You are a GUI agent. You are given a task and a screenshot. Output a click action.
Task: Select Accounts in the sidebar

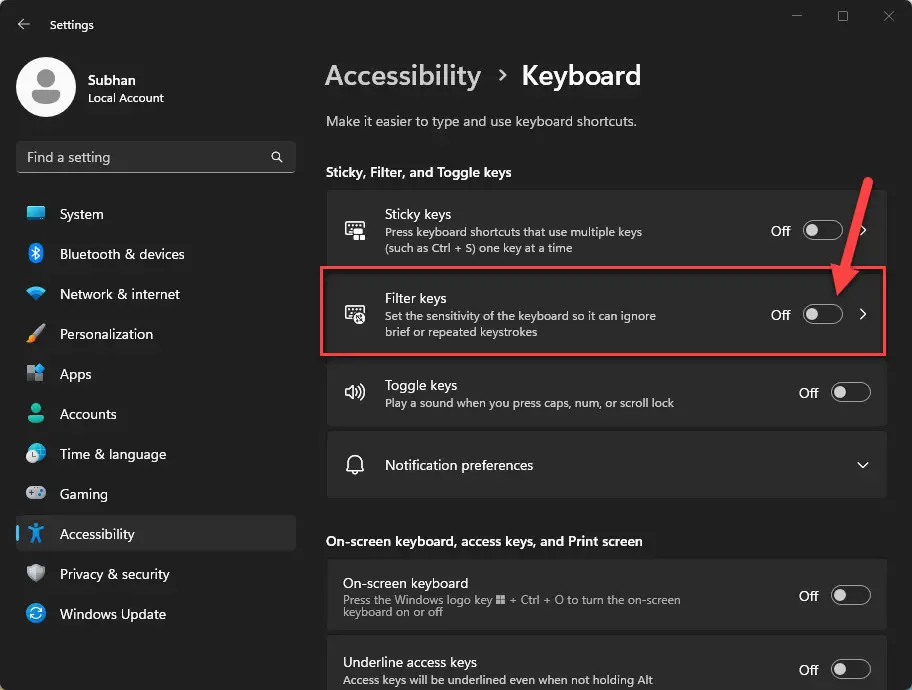pos(156,414)
